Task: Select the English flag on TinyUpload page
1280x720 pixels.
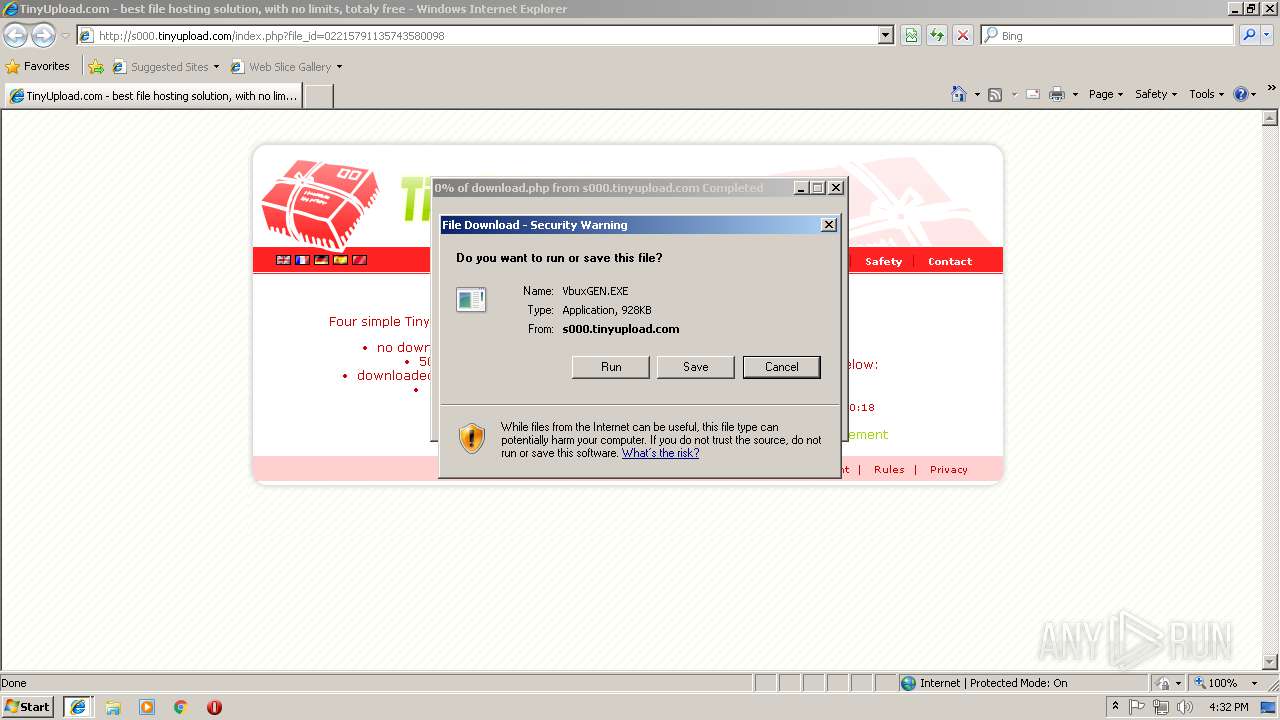Action: click(x=284, y=260)
